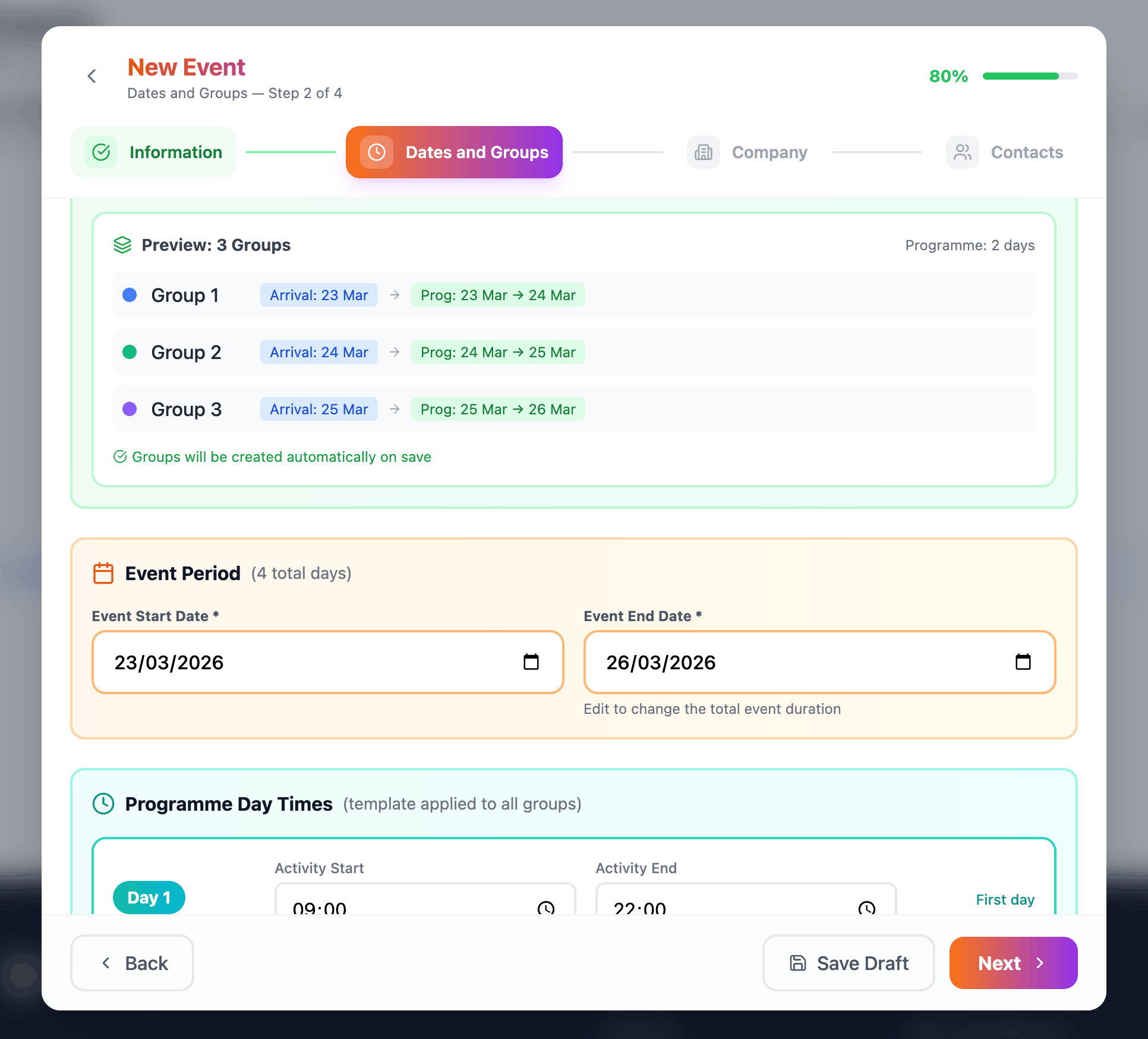Click the Contacts people icon
Image resolution: width=1148 pixels, height=1039 pixels.
pos(963,152)
